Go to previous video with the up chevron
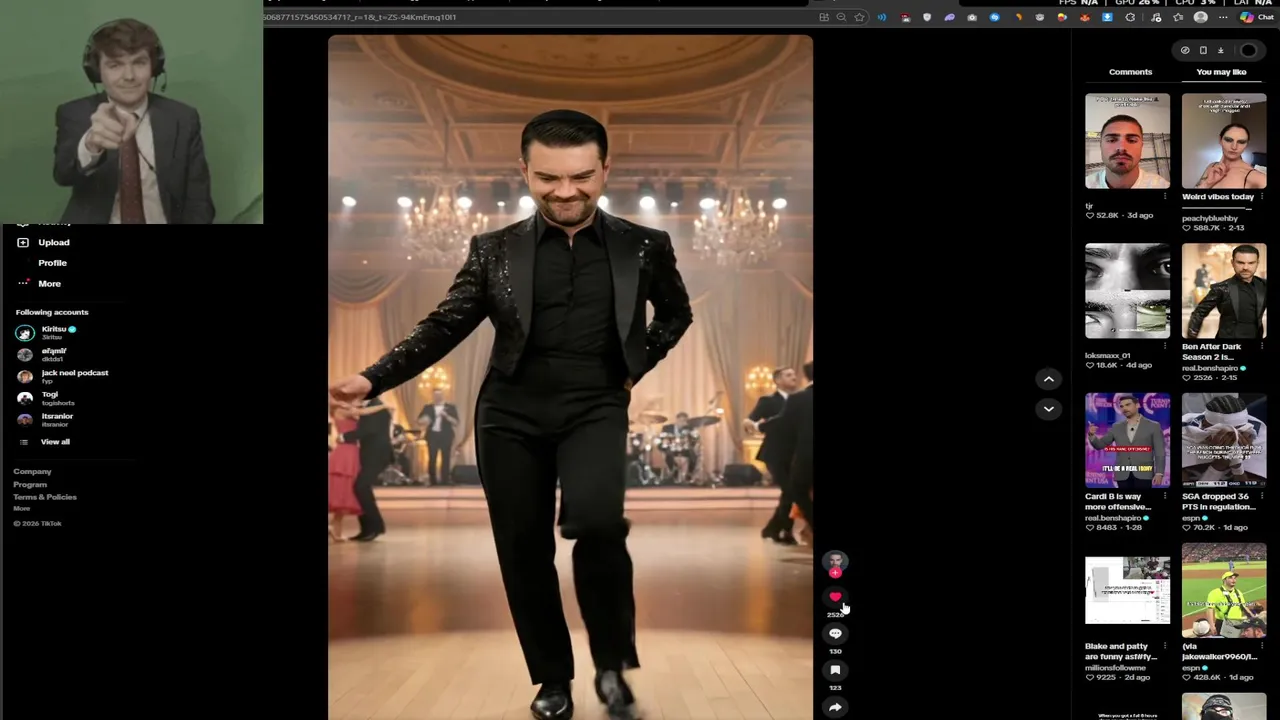1280x720 pixels. pyautogui.click(x=1048, y=379)
